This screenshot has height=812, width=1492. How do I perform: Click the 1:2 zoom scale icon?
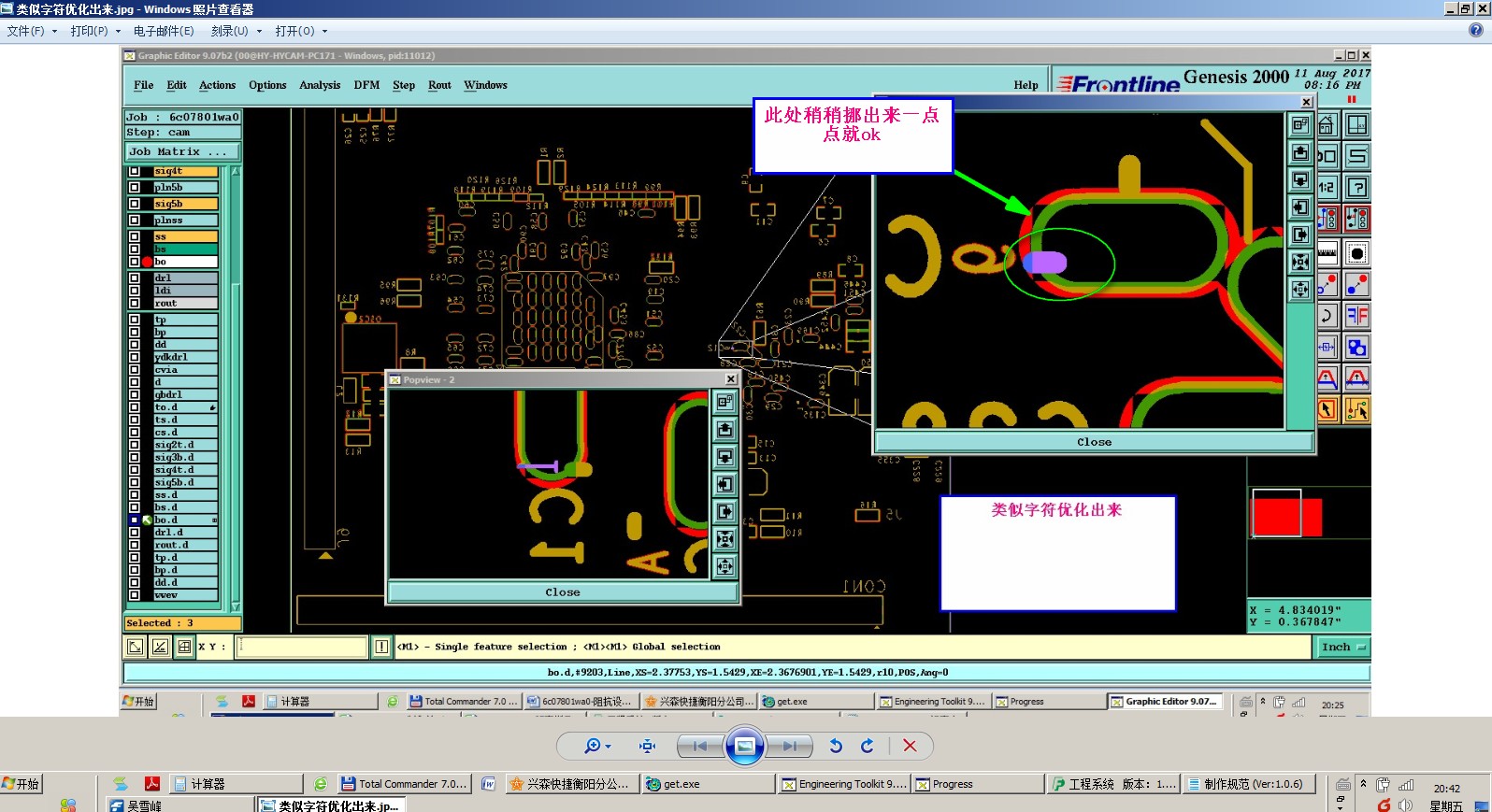tap(1327, 188)
